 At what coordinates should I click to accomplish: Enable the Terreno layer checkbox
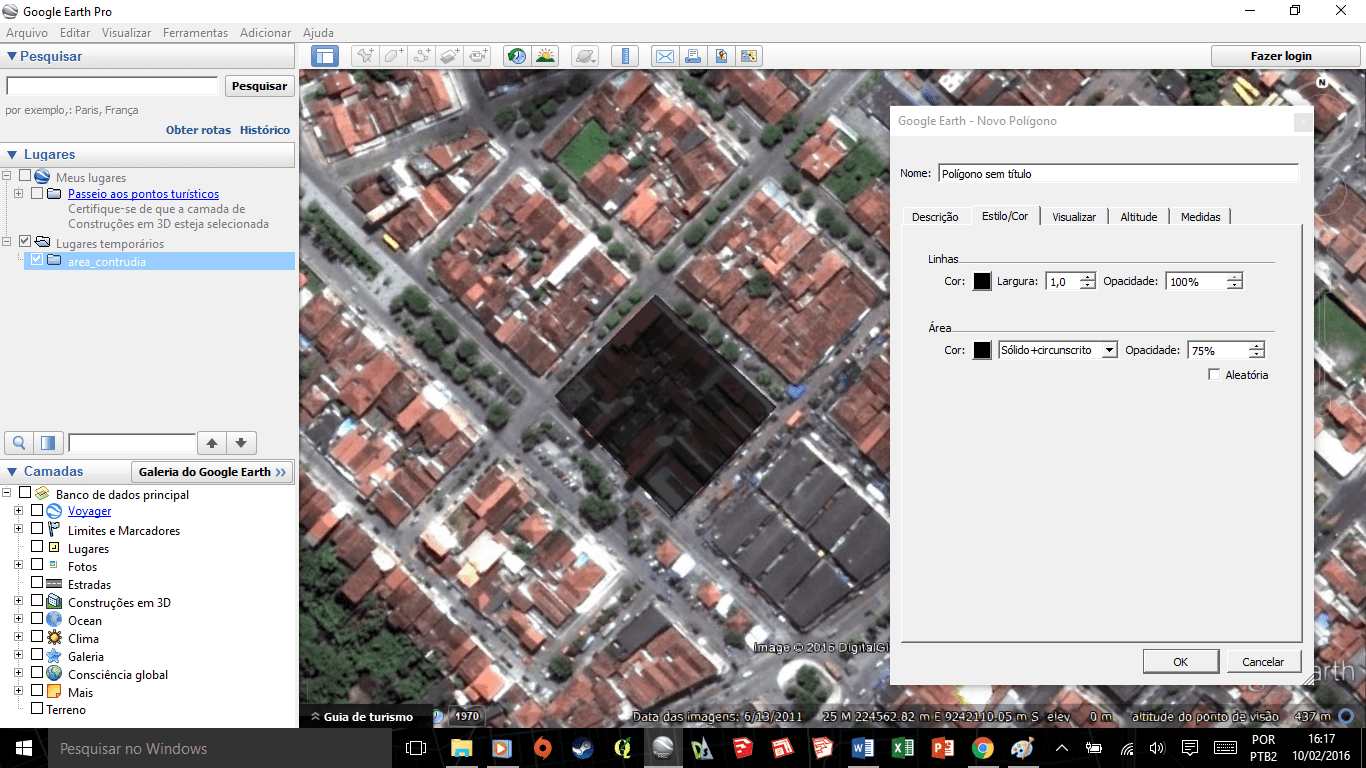pyautogui.click(x=37, y=709)
